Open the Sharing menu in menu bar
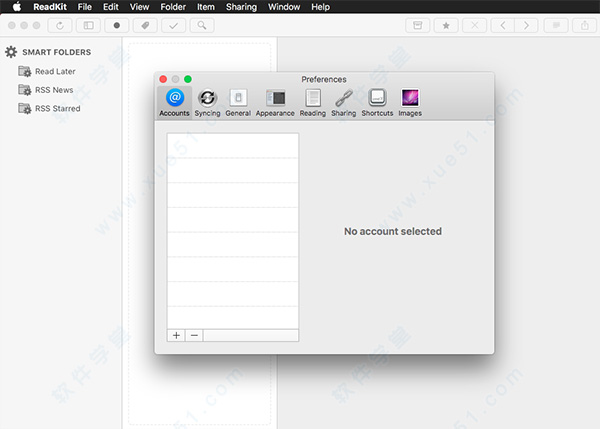The width and height of the screenshot is (600, 429). tap(241, 7)
